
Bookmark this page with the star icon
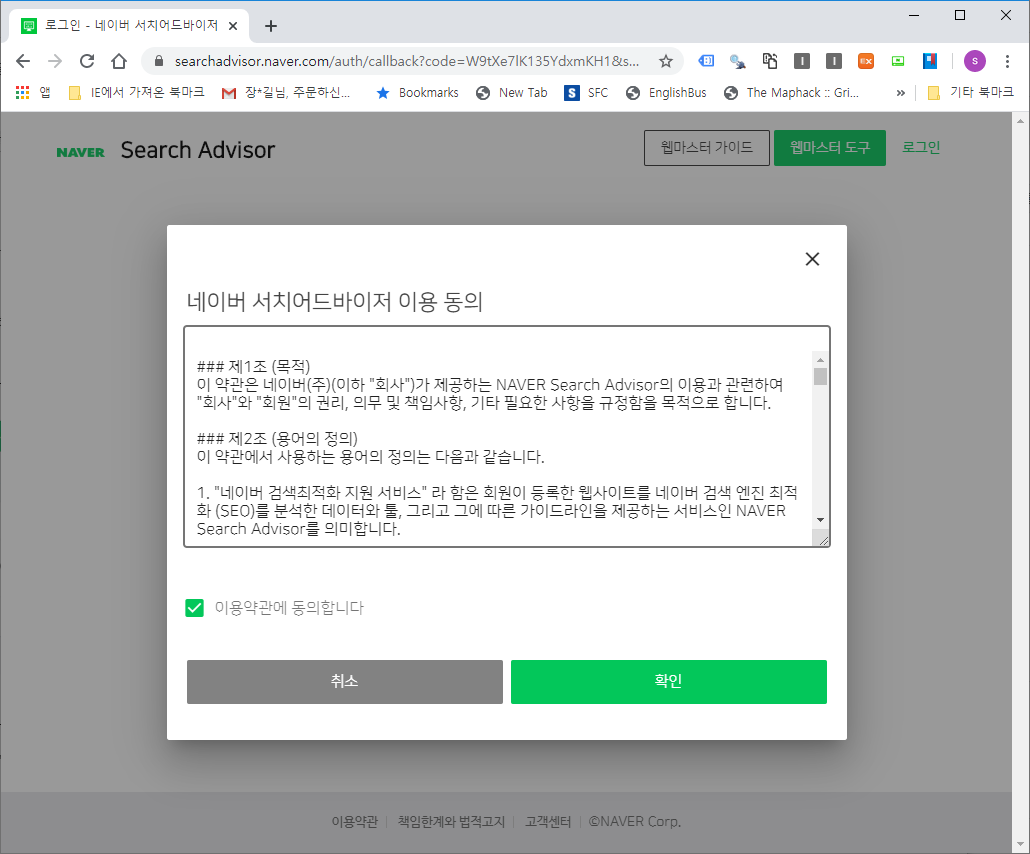(x=665, y=61)
